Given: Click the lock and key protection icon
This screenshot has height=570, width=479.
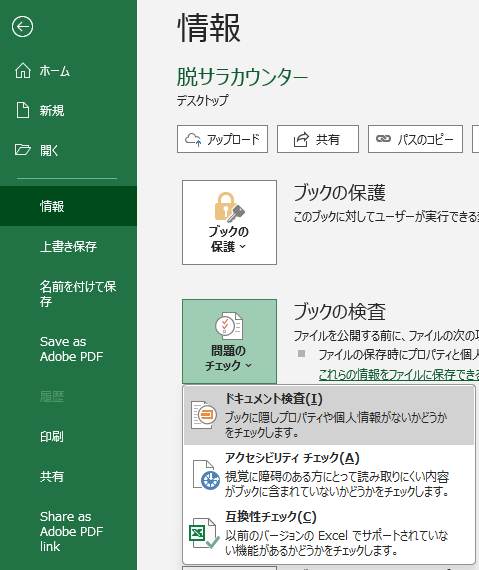Looking at the screenshot, I should pyautogui.click(x=229, y=207).
